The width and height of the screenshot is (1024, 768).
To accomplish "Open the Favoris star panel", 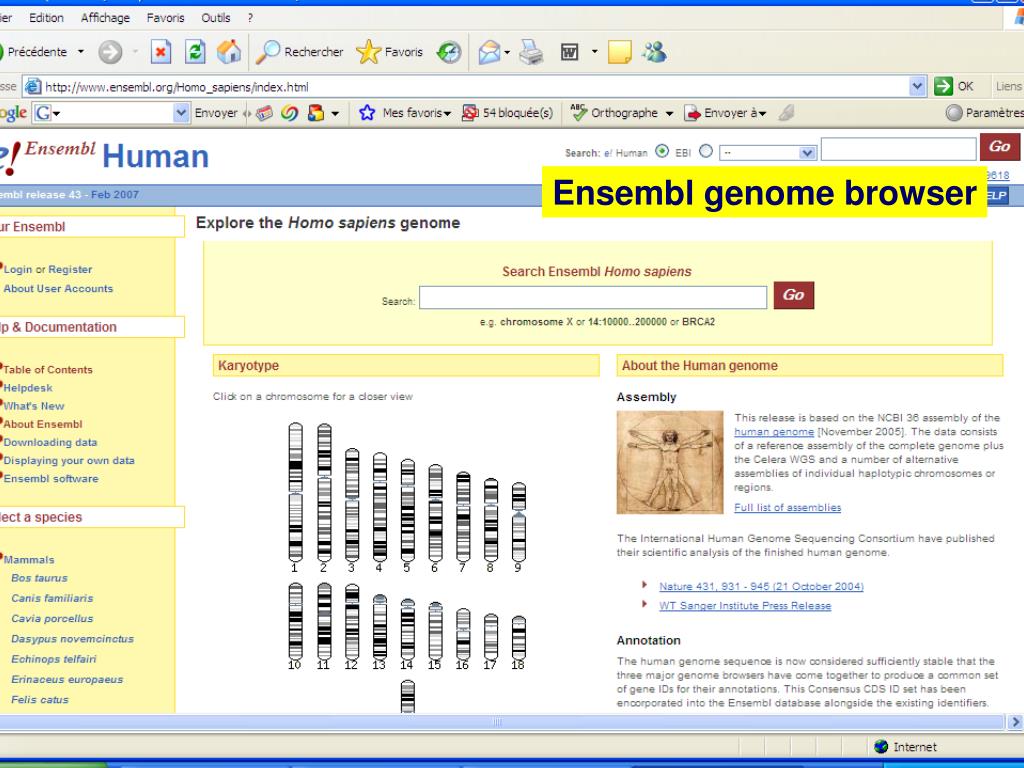I will (x=390, y=52).
